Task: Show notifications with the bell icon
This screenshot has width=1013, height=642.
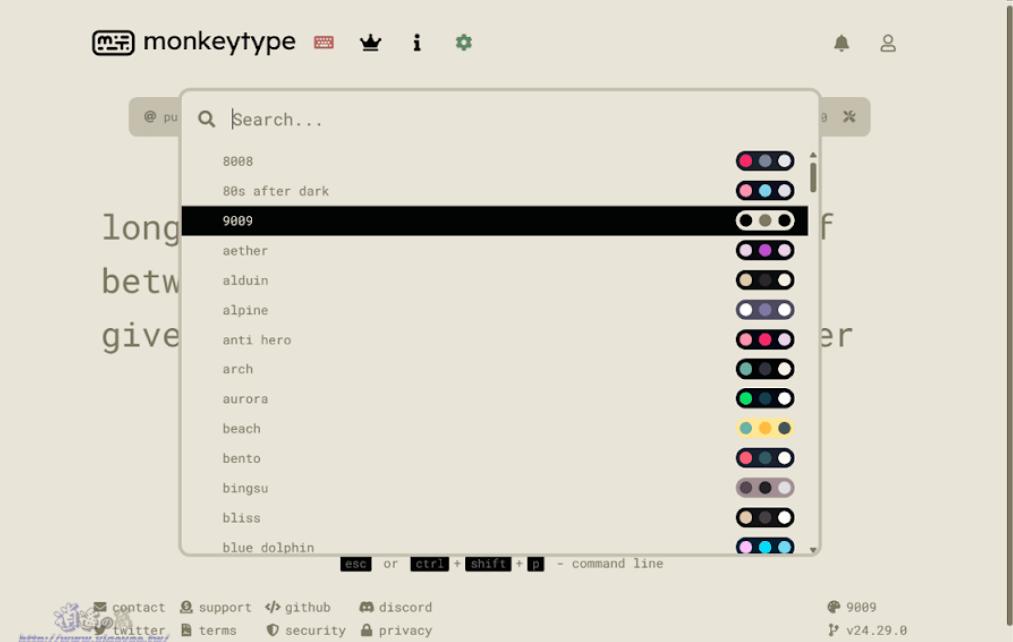Action: pos(841,43)
